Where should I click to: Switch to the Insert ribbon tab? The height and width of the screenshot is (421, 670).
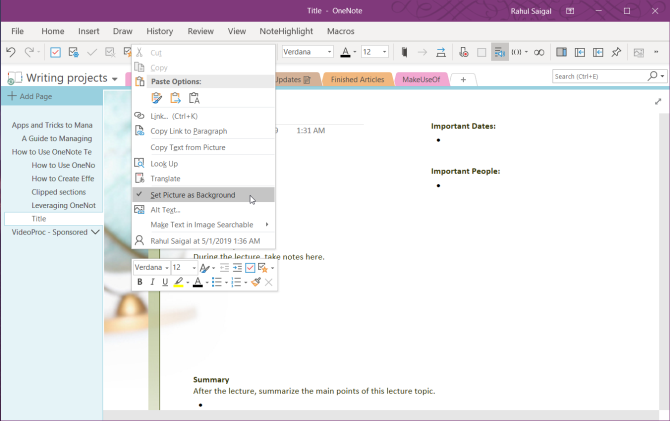pyautogui.click(x=88, y=31)
